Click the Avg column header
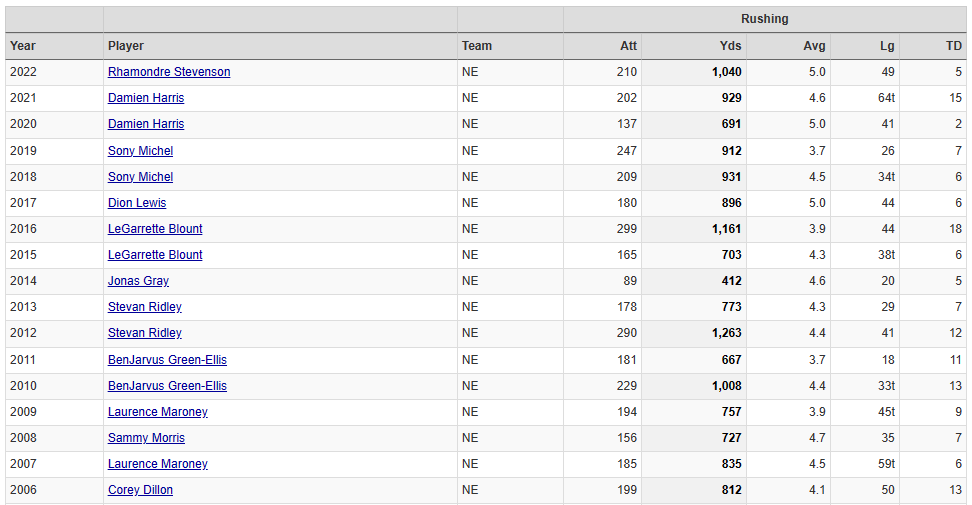This screenshot has width=972, height=505. pyautogui.click(x=814, y=46)
